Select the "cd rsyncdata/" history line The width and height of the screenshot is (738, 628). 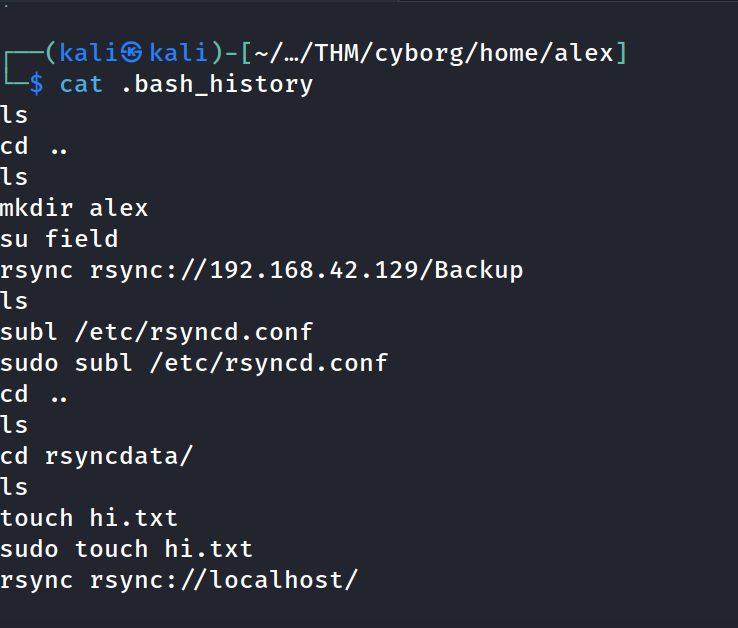[97, 456]
